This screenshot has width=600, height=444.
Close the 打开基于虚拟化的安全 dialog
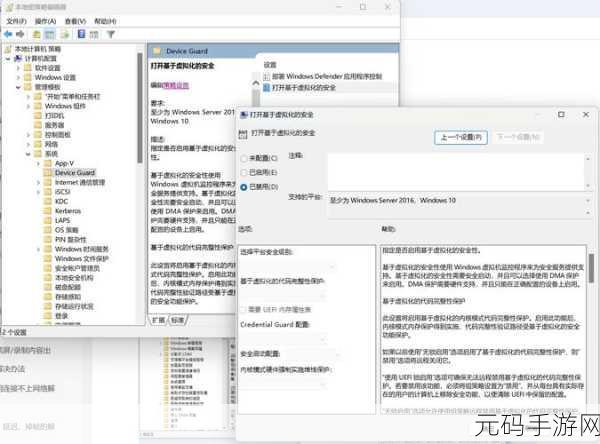point(585,114)
